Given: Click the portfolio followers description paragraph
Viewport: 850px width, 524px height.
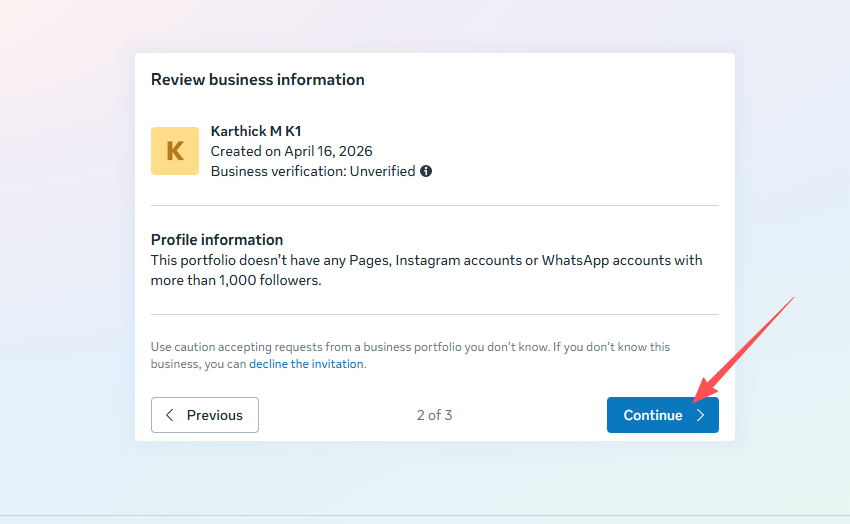Looking at the screenshot, I should tap(426, 270).
